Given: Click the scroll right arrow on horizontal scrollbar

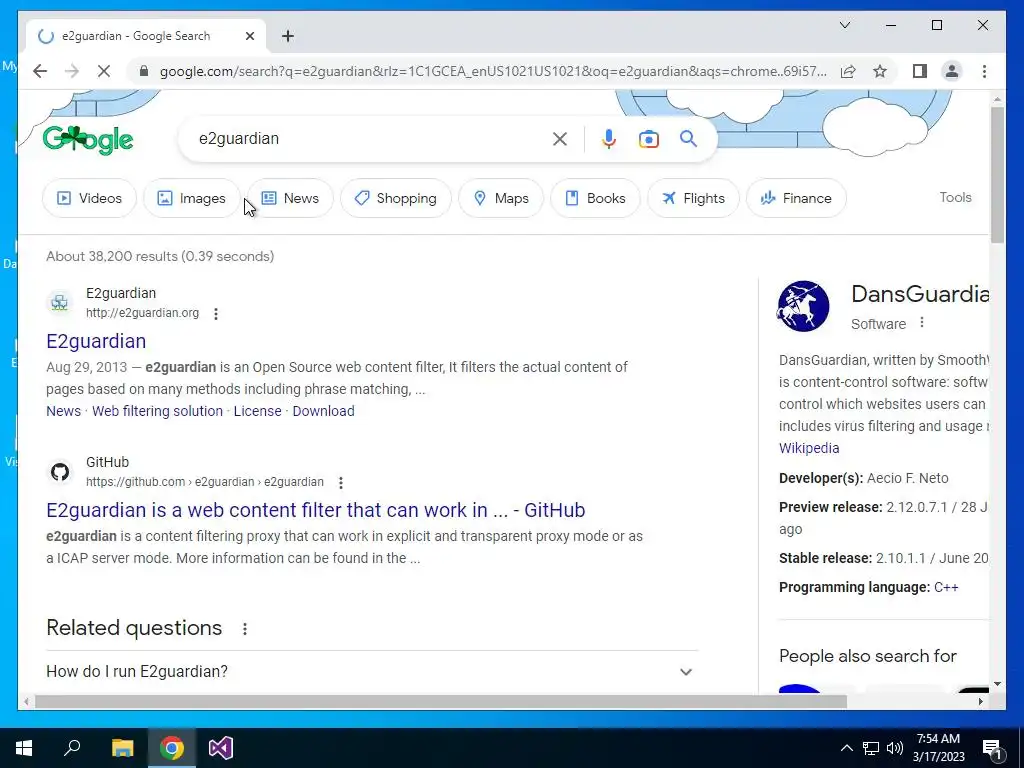Looking at the screenshot, I should (x=980, y=702).
